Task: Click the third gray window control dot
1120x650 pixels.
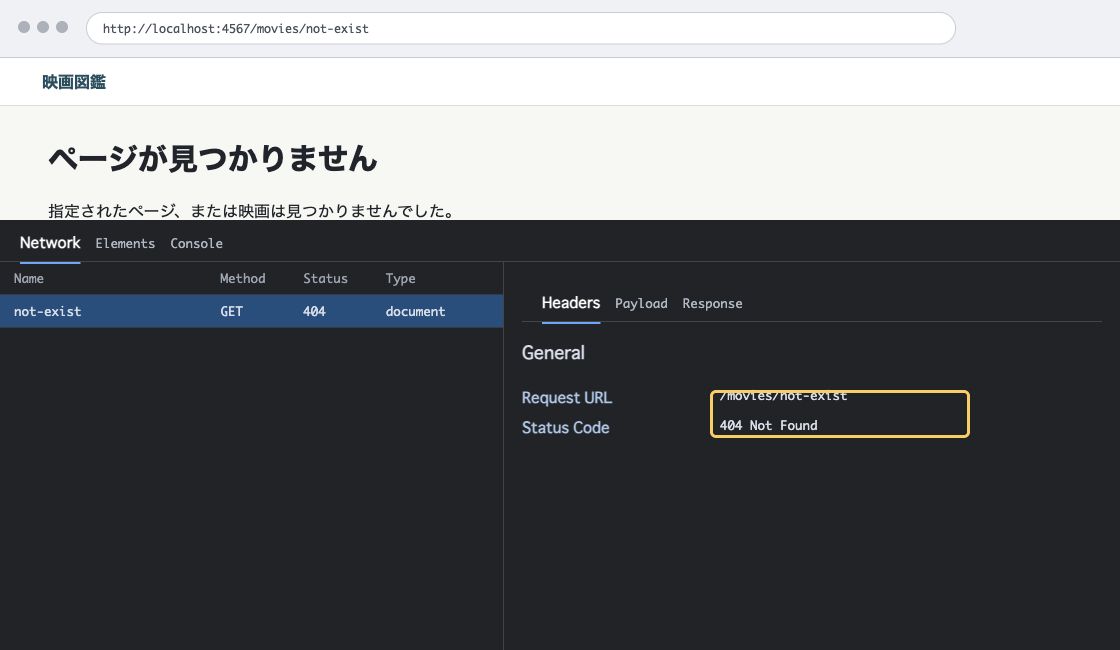Action: pyautogui.click(x=62, y=27)
